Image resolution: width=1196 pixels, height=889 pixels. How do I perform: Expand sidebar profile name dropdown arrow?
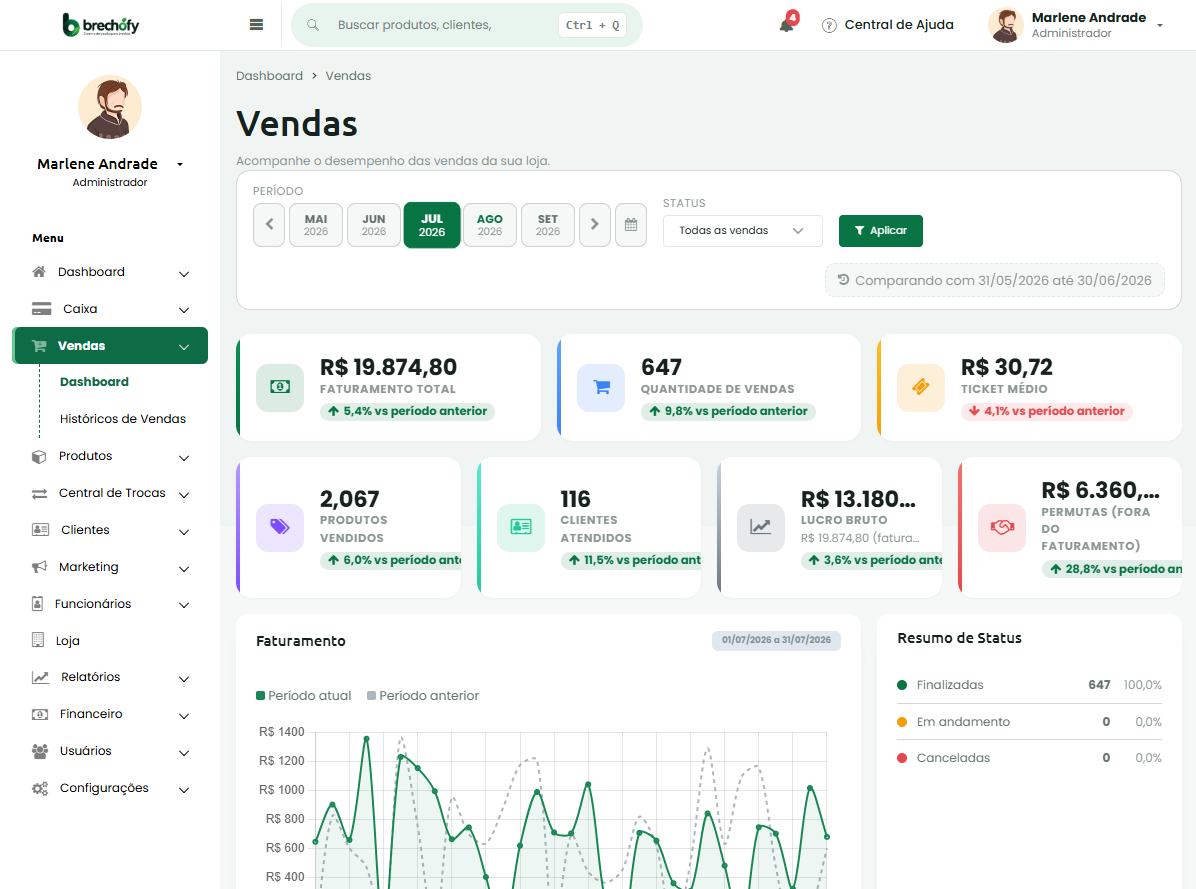[180, 164]
